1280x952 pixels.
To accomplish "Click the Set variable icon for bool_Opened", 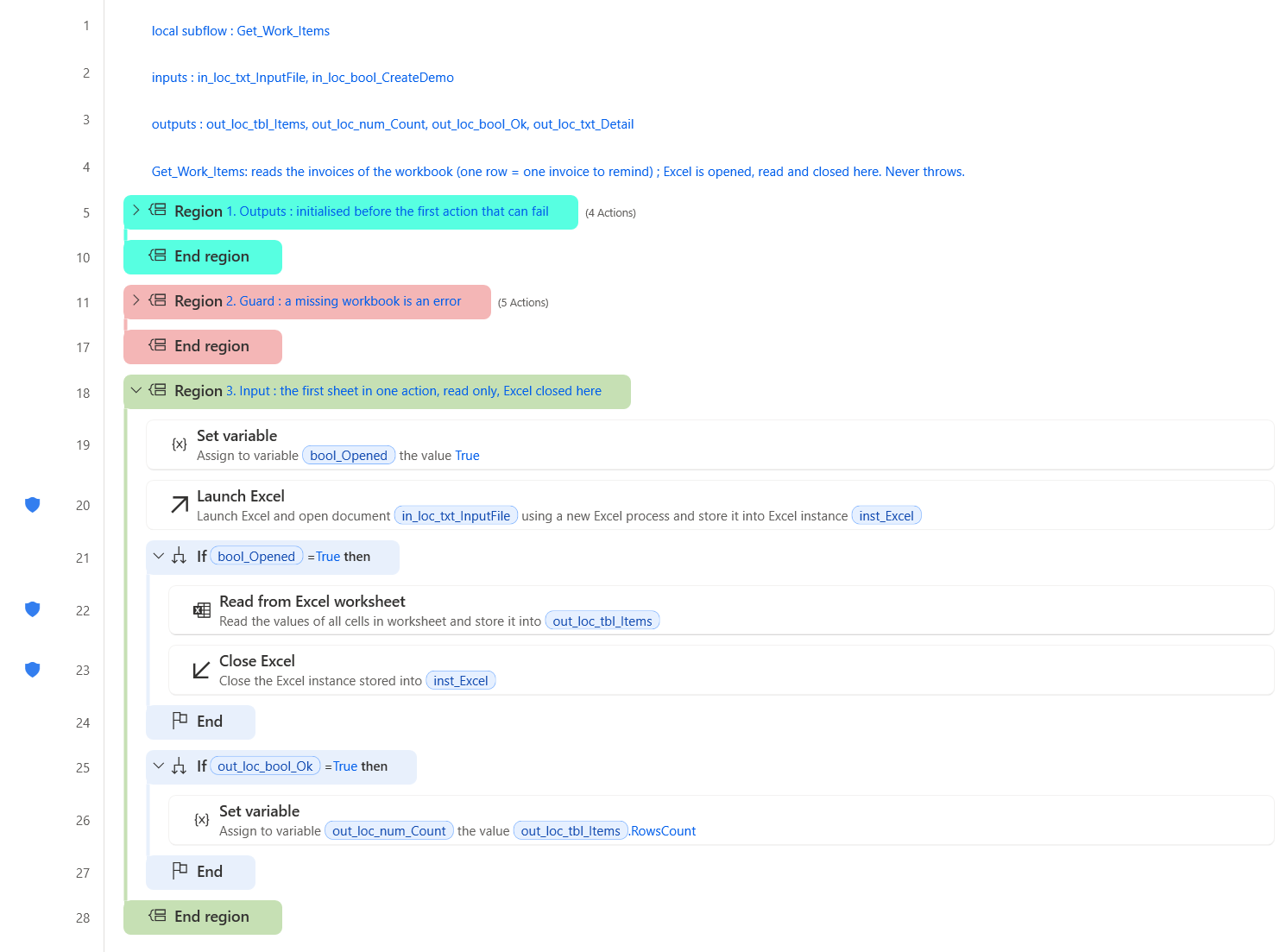I will (180, 444).
